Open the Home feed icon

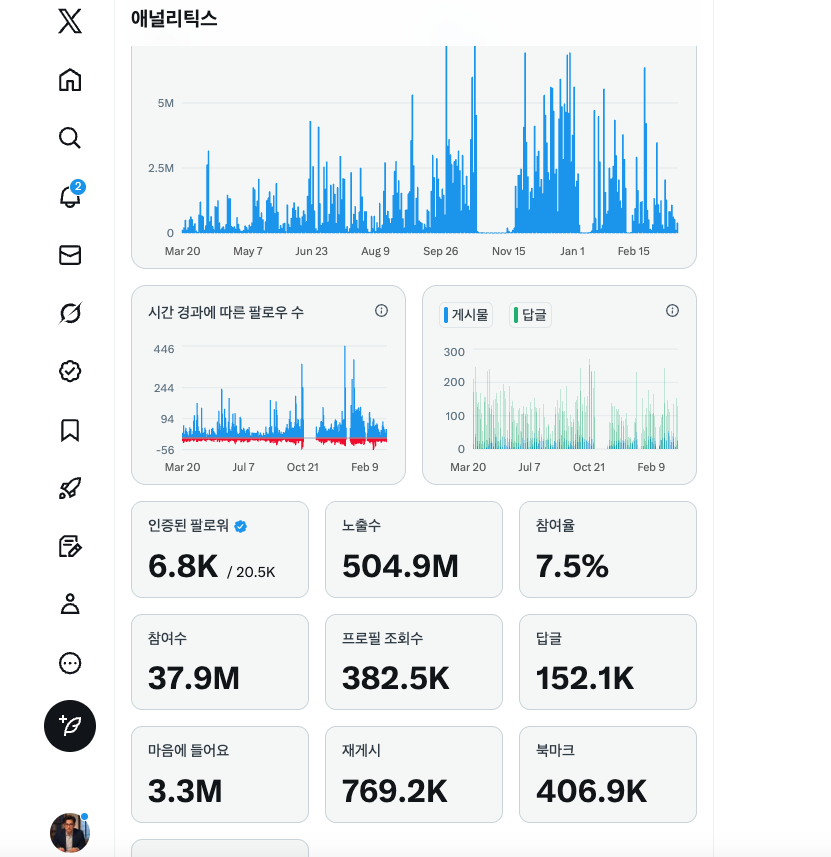[69, 79]
